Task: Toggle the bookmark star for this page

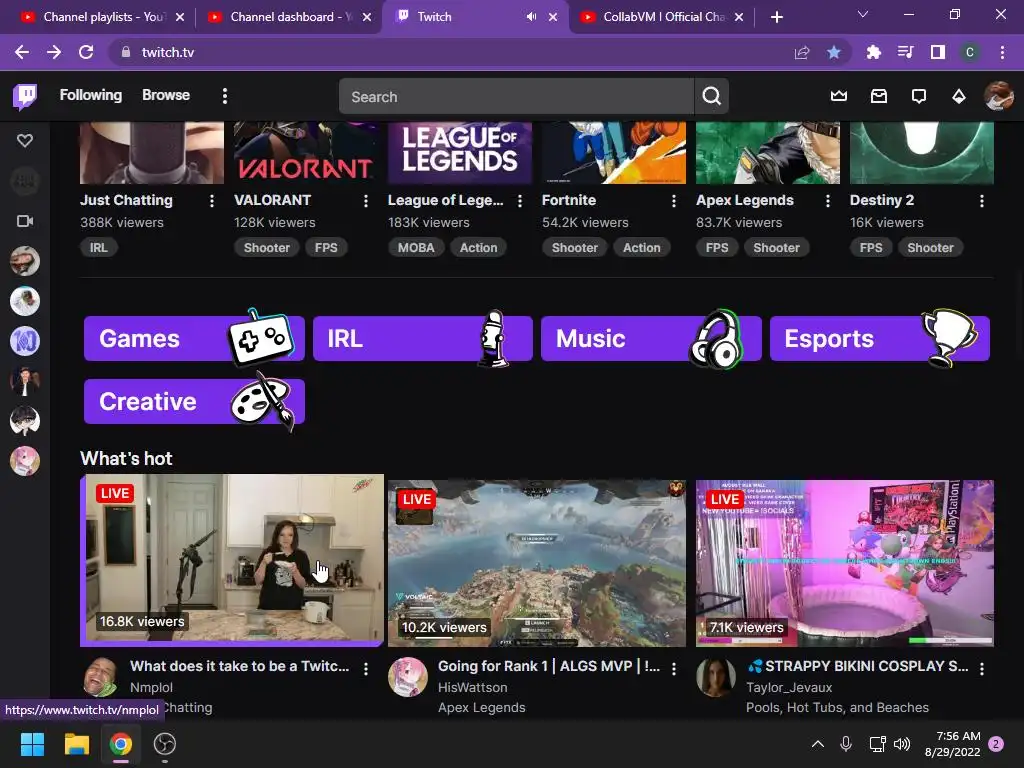Action: (833, 52)
